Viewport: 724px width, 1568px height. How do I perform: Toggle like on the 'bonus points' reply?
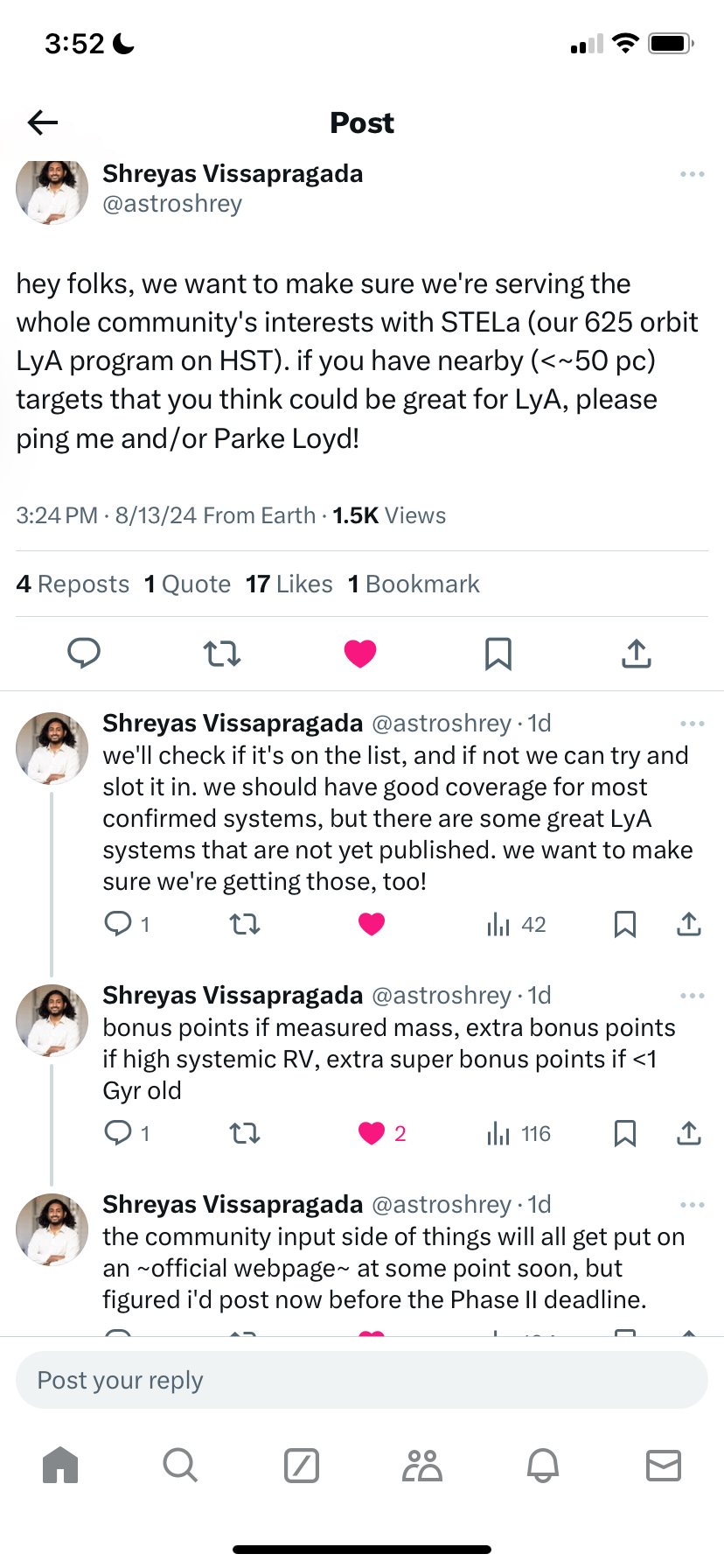click(372, 1133)
